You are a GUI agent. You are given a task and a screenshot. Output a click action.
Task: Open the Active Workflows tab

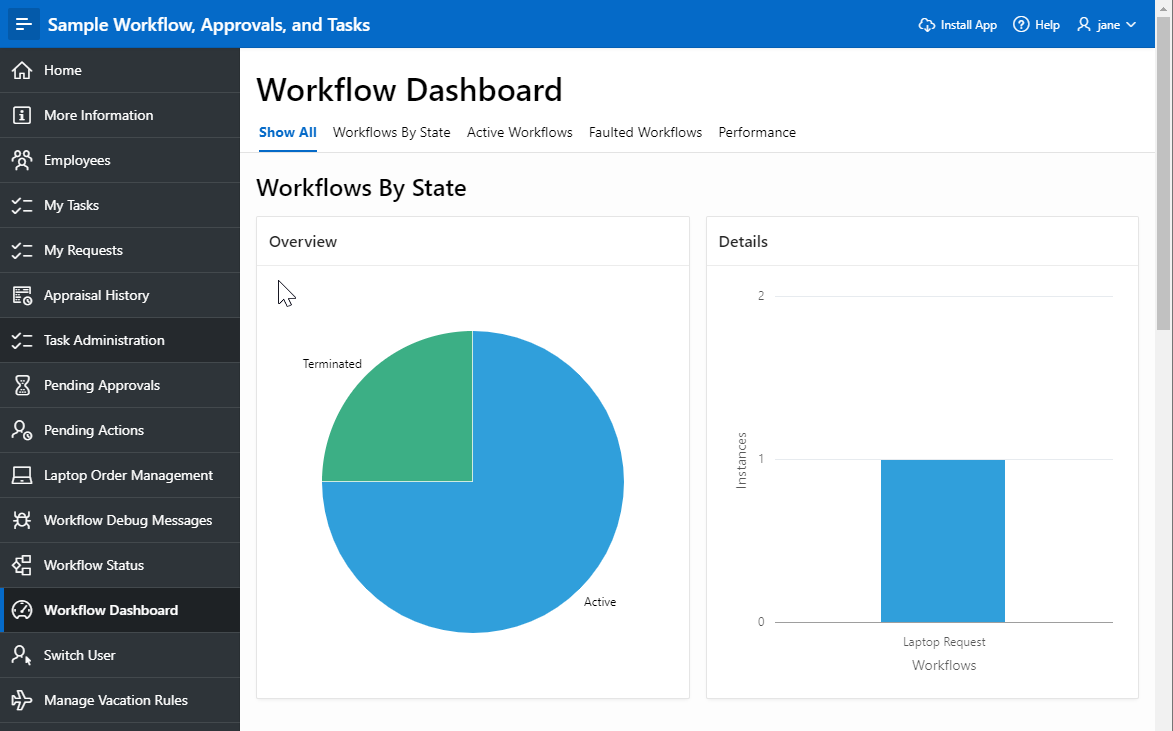[x=519, y=132]
